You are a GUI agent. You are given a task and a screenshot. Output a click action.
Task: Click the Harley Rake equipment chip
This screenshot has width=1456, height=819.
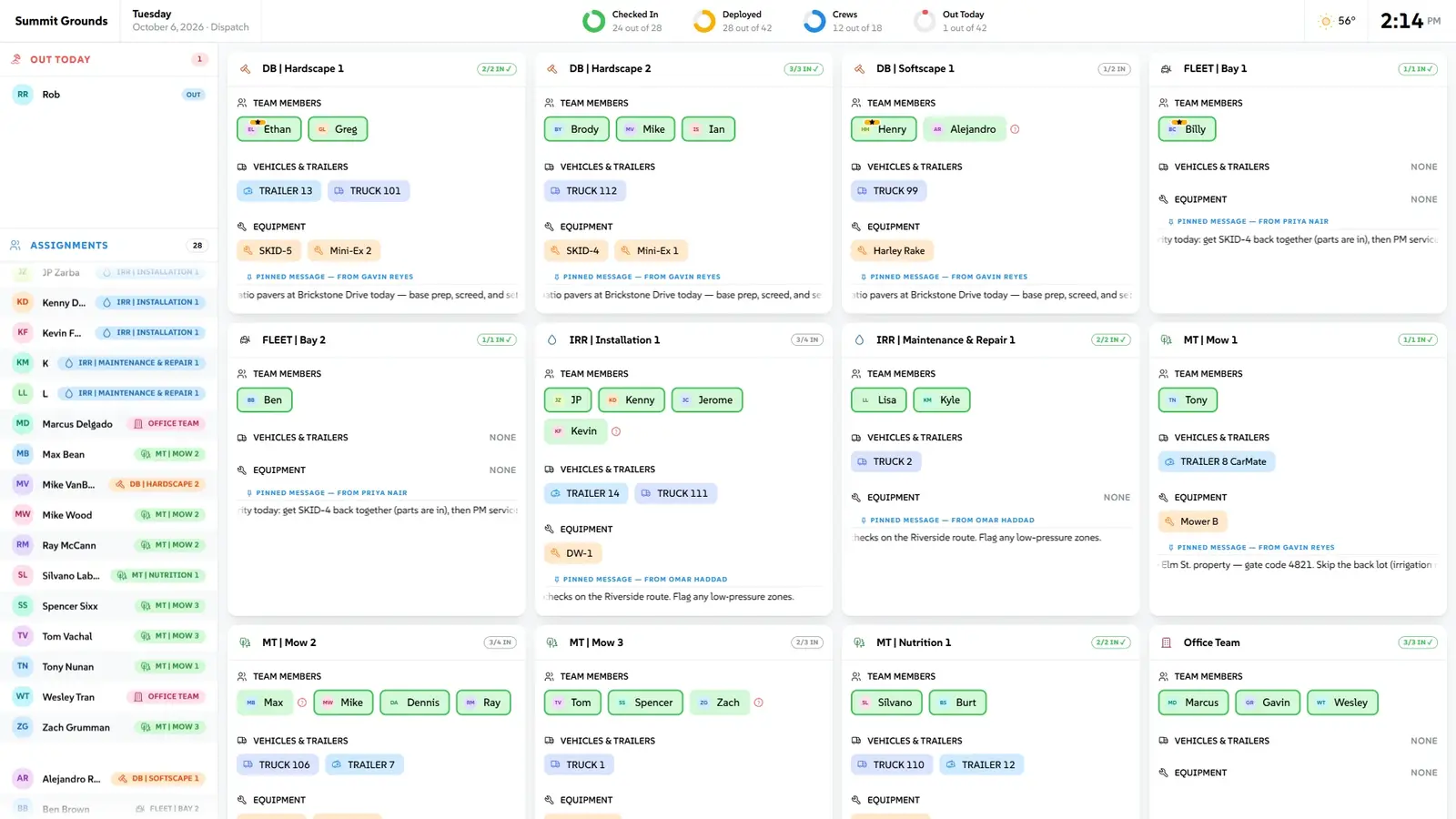click(892, 251)
